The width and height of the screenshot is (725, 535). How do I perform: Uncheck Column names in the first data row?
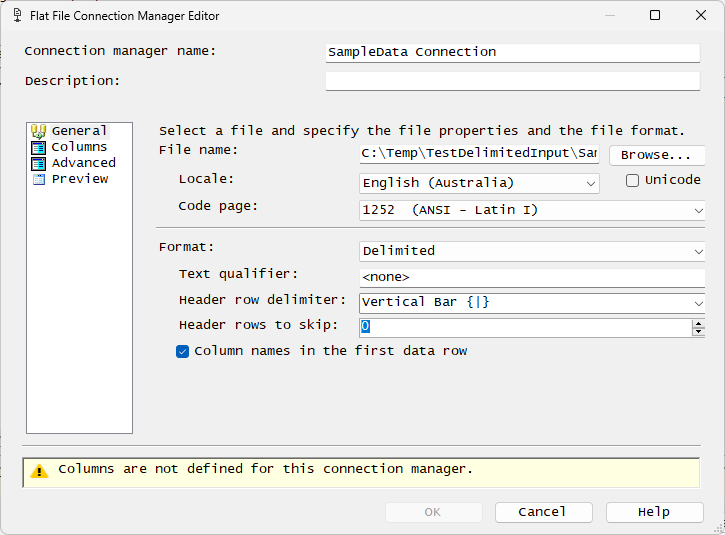[x=182, y=351]
